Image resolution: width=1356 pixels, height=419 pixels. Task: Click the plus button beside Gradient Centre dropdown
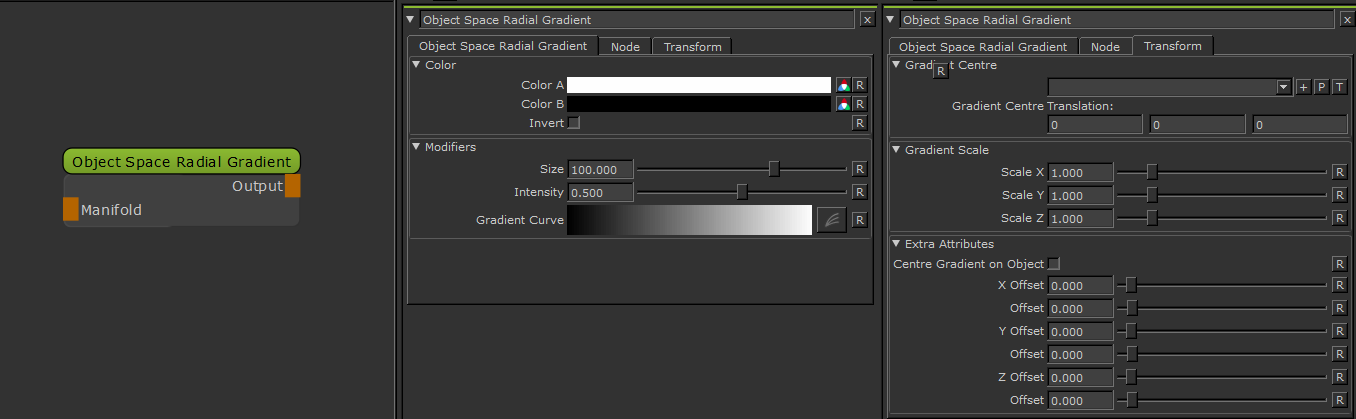[x=1302, y=87]
